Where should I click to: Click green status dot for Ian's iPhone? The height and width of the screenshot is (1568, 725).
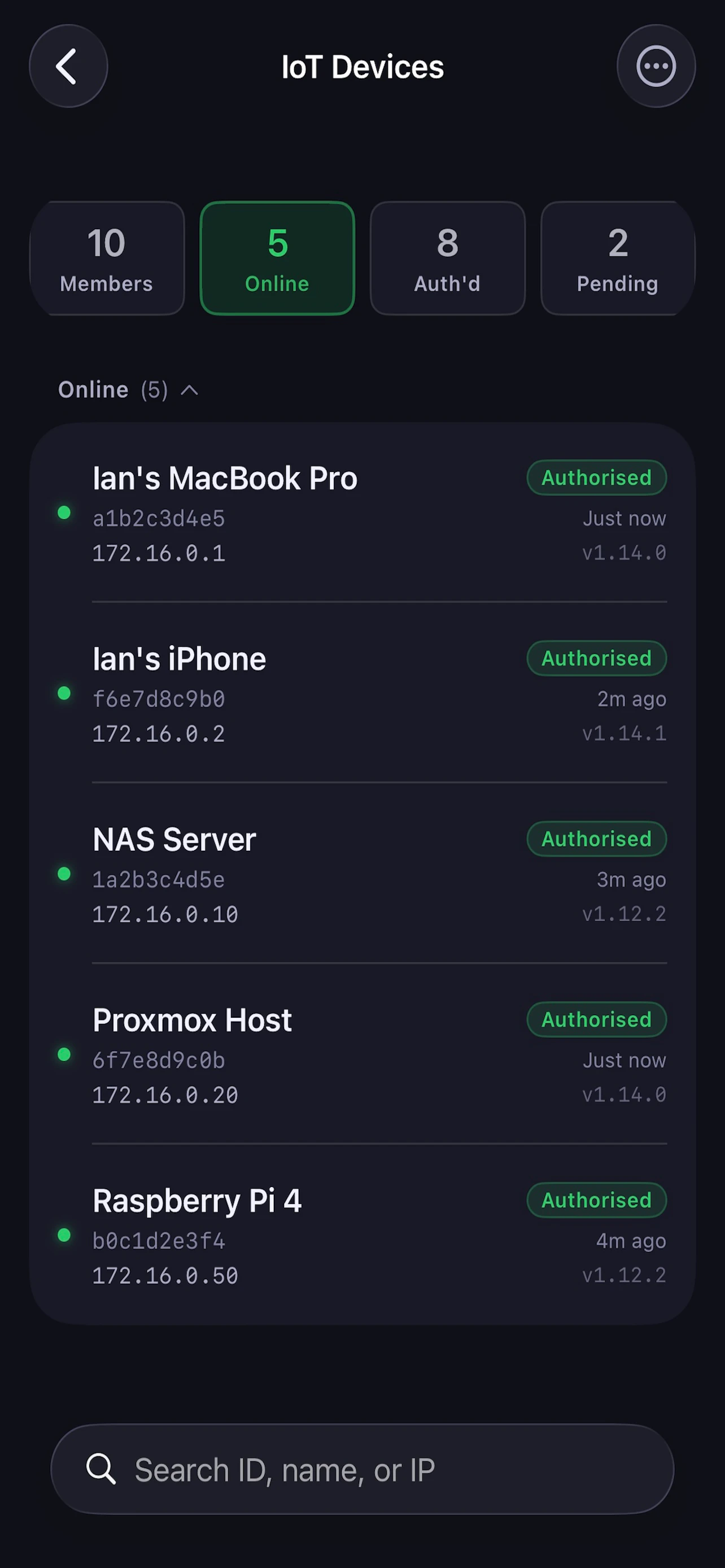[x=64, y=693]
